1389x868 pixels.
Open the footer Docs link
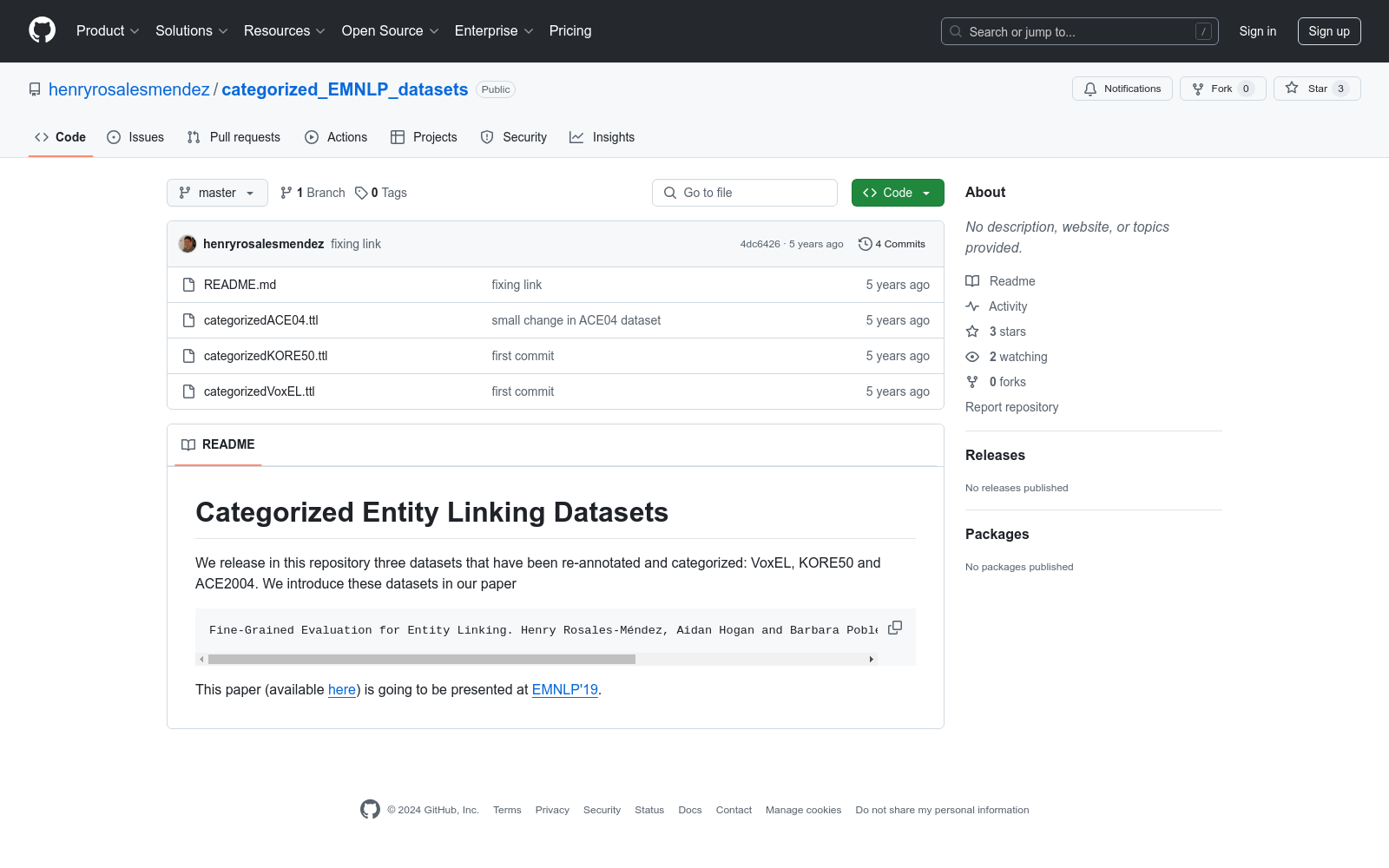(690, 810)
